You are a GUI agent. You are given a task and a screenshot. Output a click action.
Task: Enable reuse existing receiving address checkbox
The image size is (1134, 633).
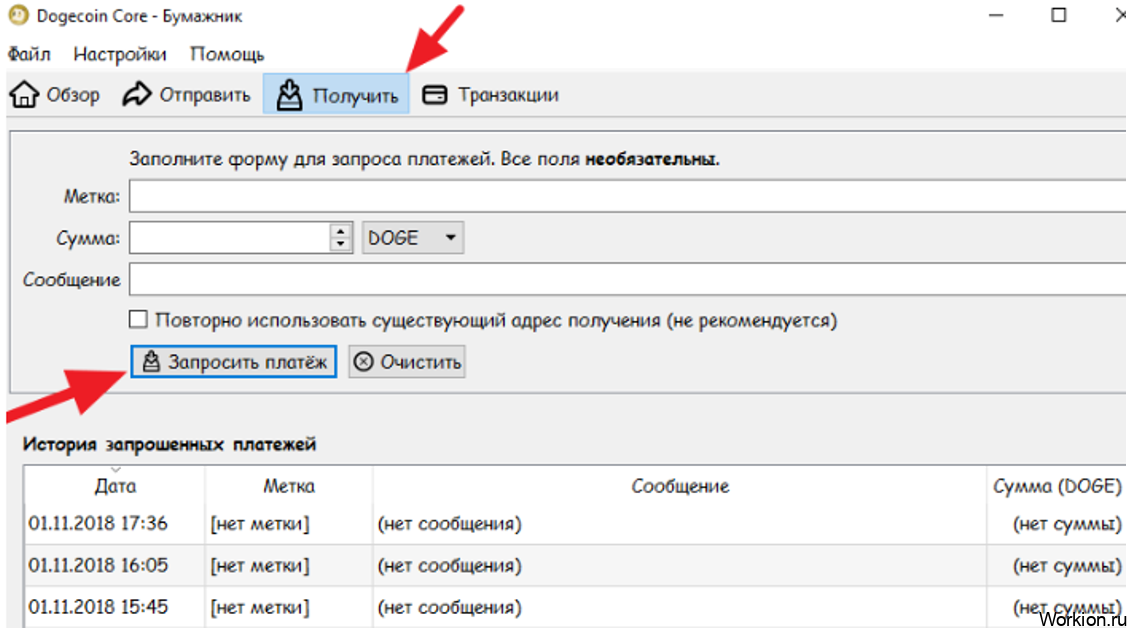pos(138,319)
